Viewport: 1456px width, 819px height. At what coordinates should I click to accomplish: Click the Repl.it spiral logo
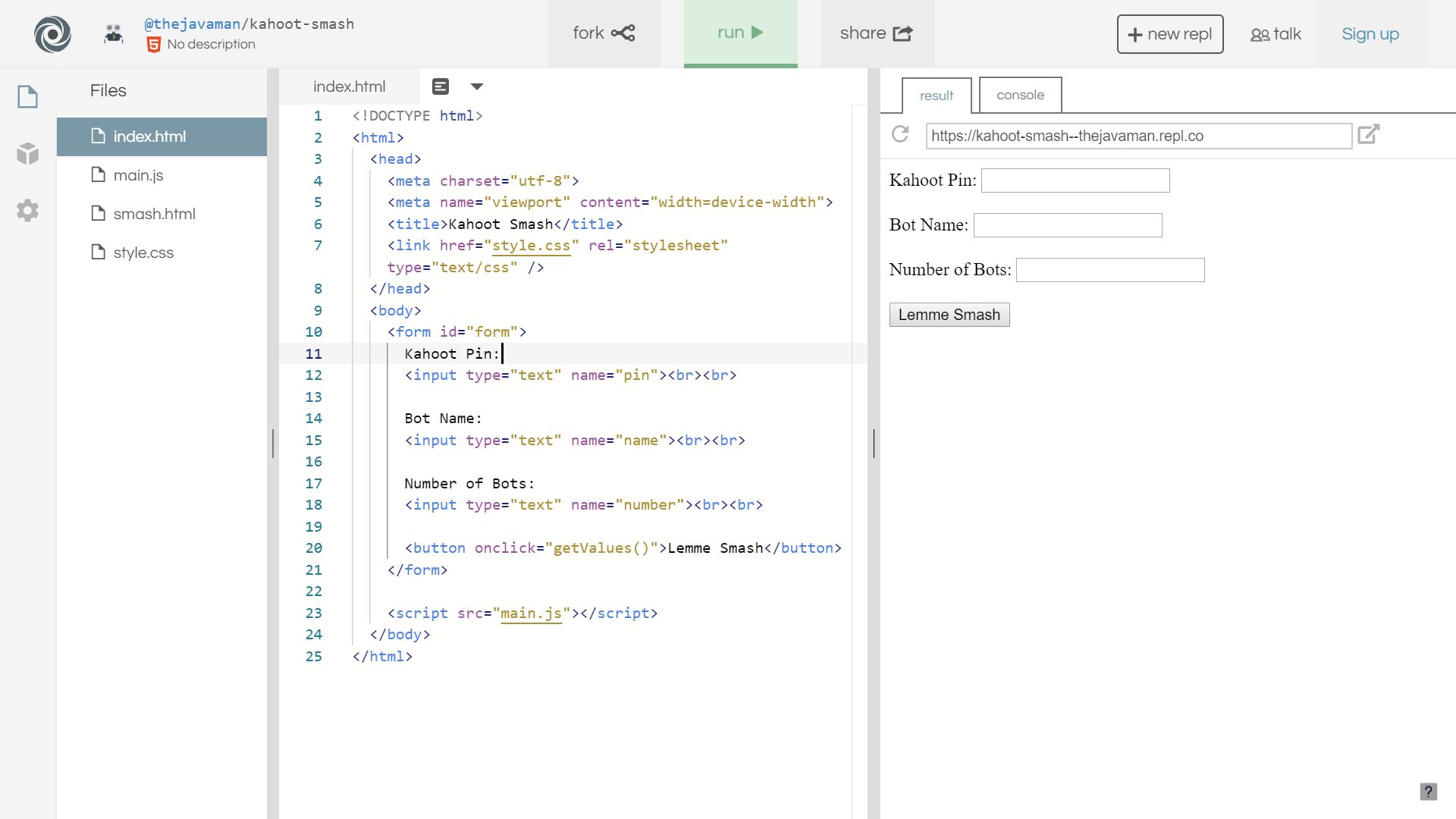point(52,33)
